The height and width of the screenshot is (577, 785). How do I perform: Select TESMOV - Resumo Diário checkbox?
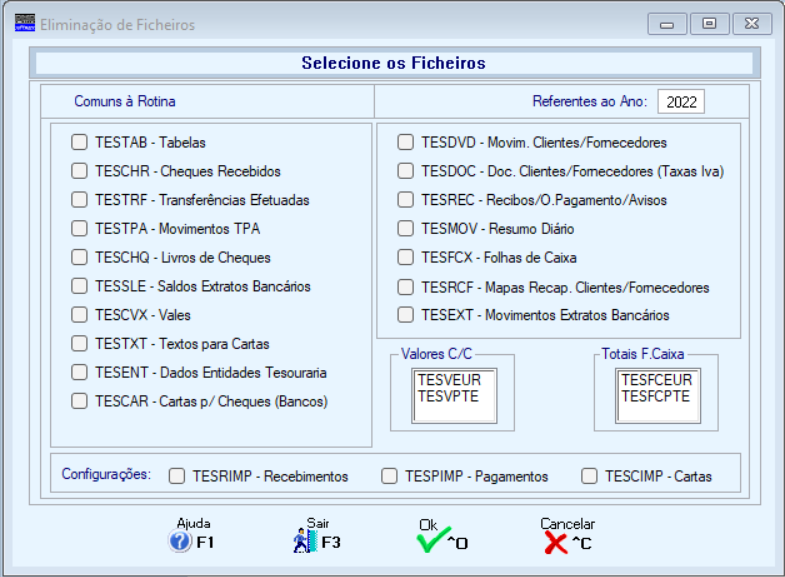[406, 229]
